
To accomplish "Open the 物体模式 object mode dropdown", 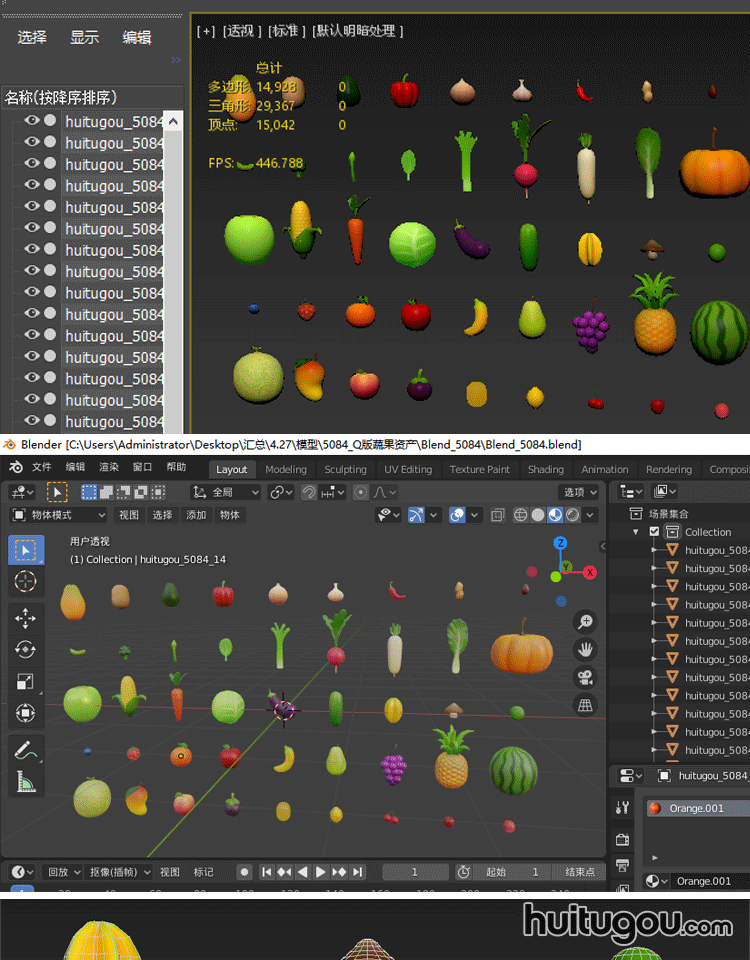I will (x=58, y=515).
